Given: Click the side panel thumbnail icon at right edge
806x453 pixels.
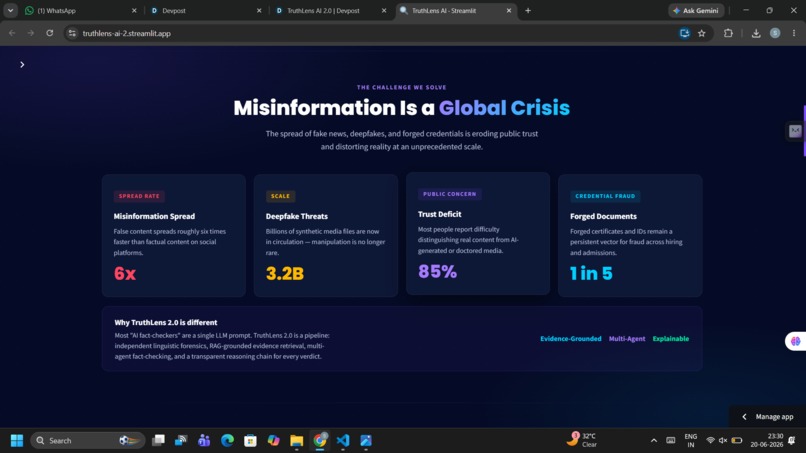Looking at the screenshot, I should click(x=795, y=131).
